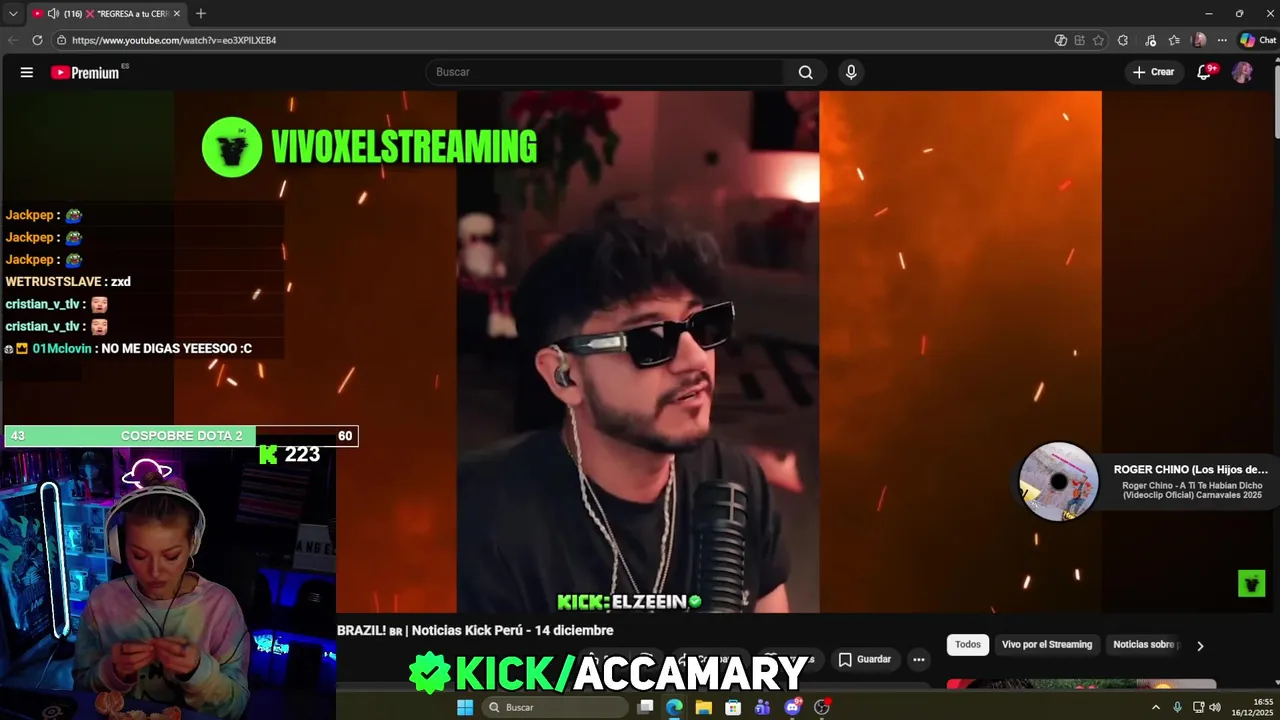View site information lock icon
The width and height of the screenshot is (1280, 720).
61,40
